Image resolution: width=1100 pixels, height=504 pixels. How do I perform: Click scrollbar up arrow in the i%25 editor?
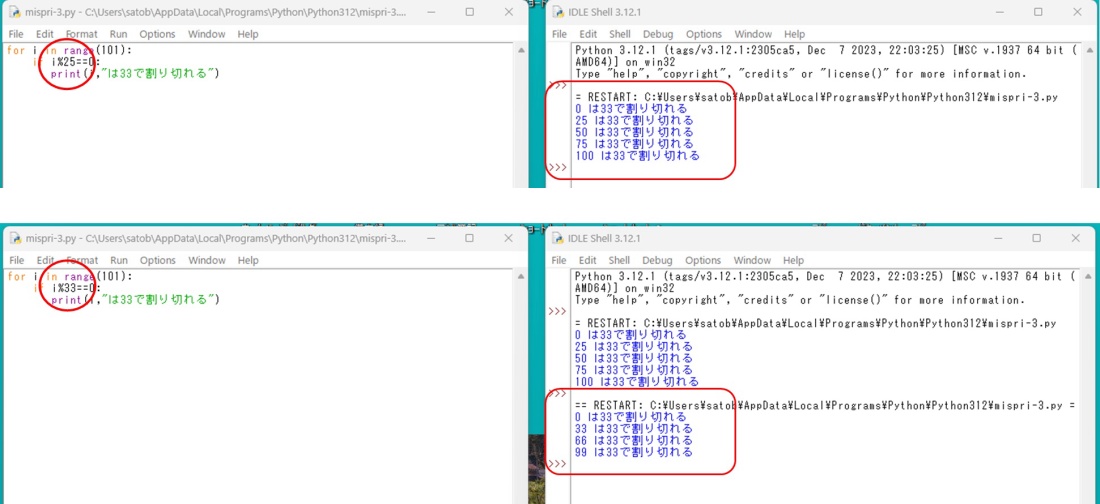pos(521,50)
